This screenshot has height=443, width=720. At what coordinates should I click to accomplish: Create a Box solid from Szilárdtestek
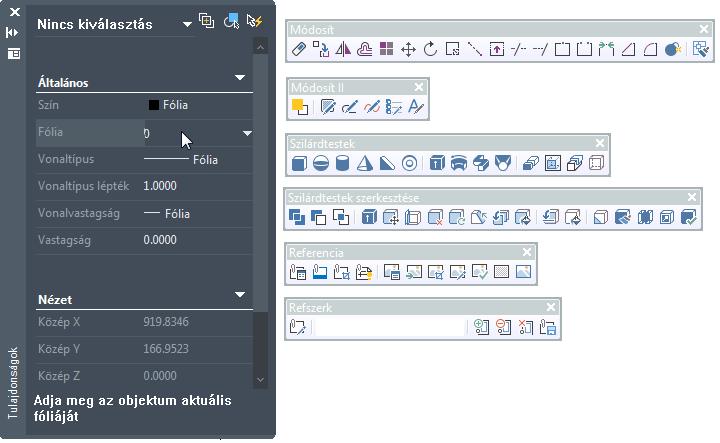point(299,163)
